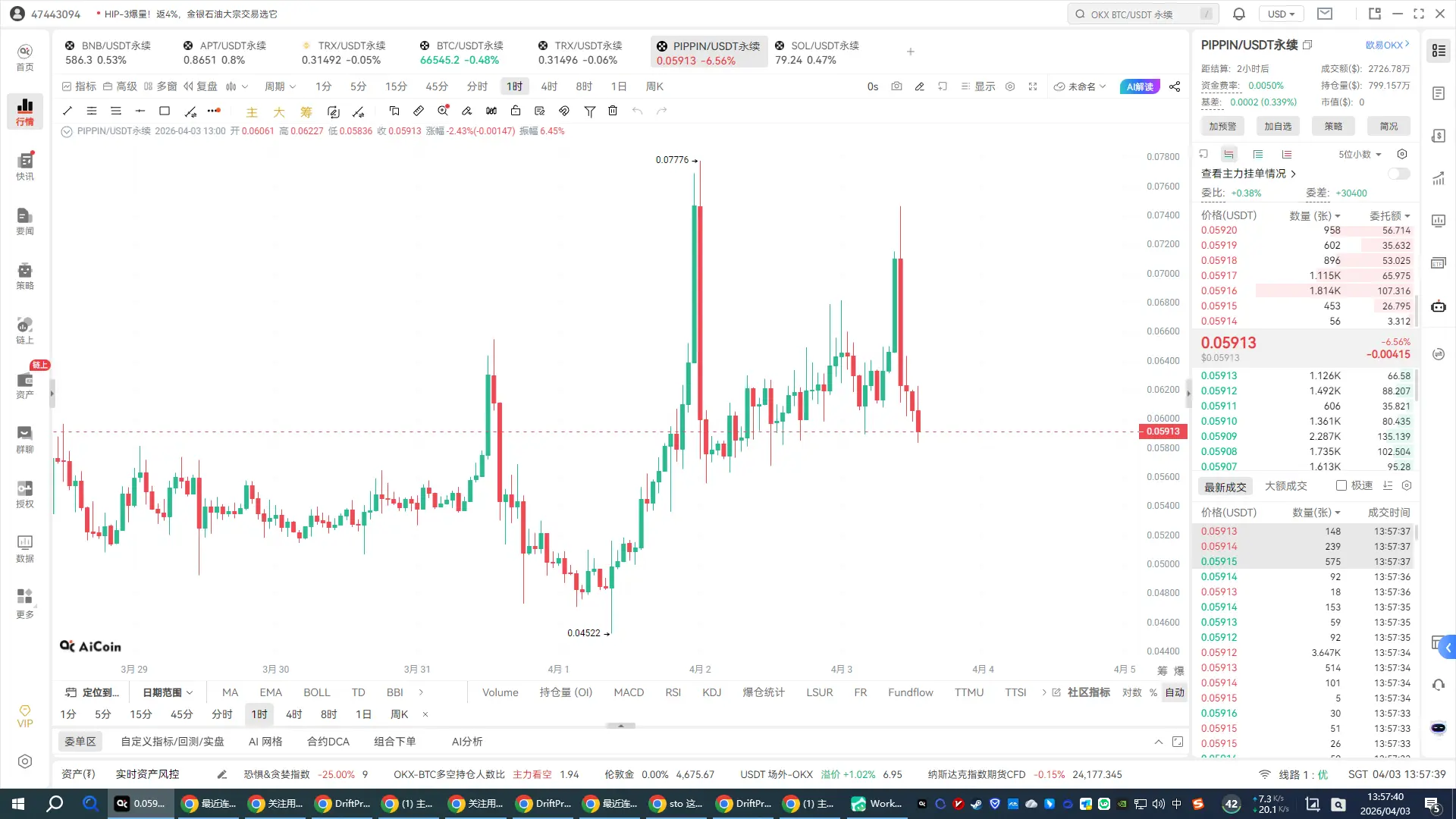Open the notification bell icon
This screenshot has height=819, width=1456.
pyautogui.click(x=1239, y=14)
